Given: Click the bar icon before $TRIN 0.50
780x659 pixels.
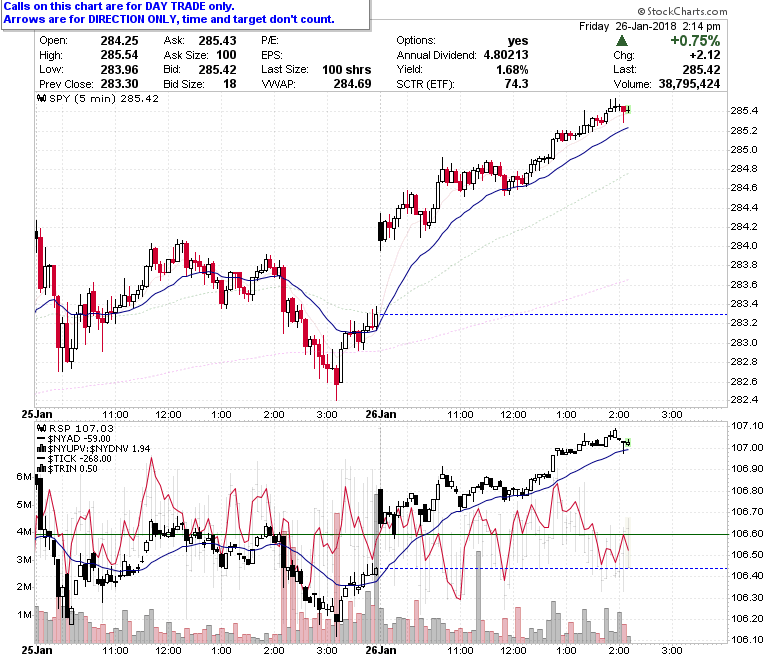Looking at the screenshot, I should (42, 469).
